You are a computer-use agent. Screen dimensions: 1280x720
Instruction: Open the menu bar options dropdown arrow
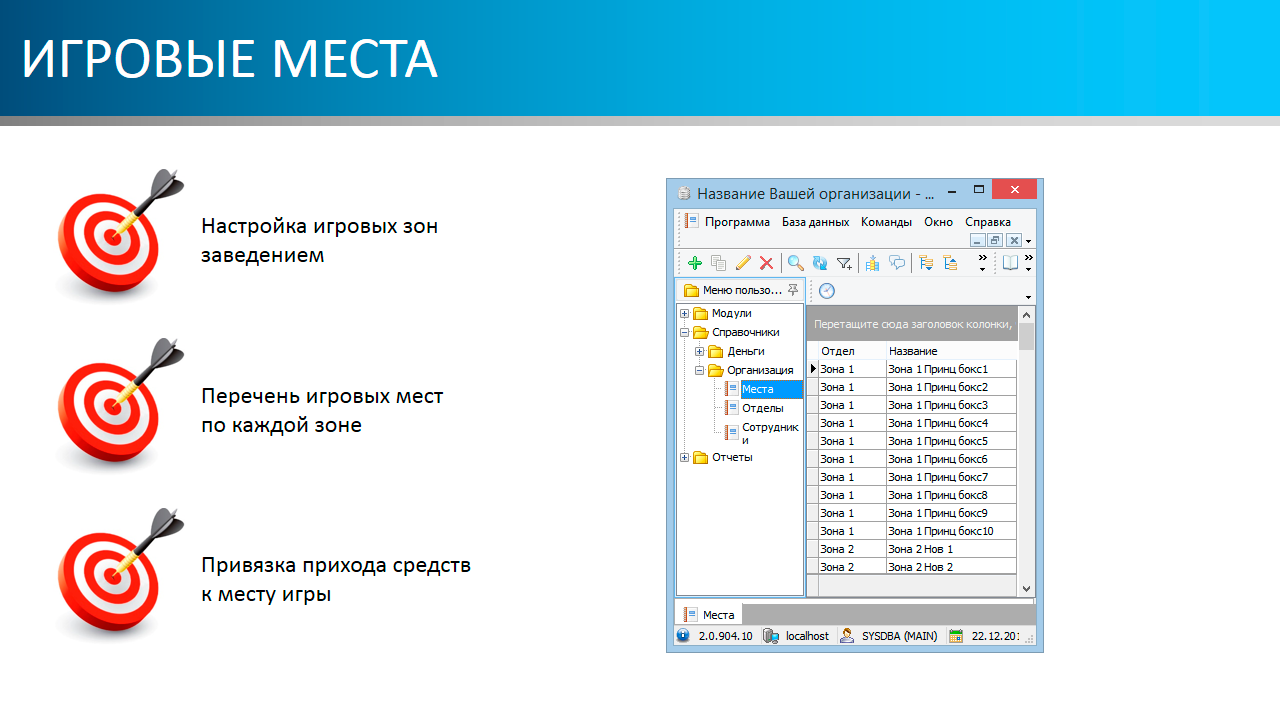coord(1029,241)
